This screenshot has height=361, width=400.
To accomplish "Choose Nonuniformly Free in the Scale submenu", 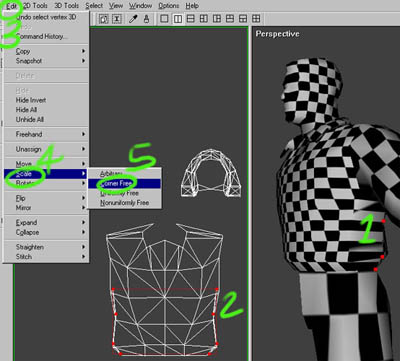I will coord(124,203).
